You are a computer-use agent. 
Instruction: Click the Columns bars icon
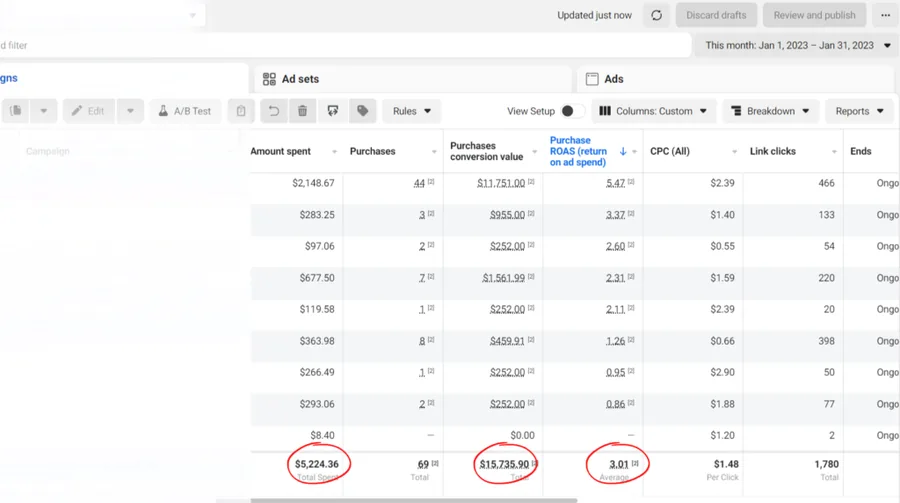tap(605, 111)
